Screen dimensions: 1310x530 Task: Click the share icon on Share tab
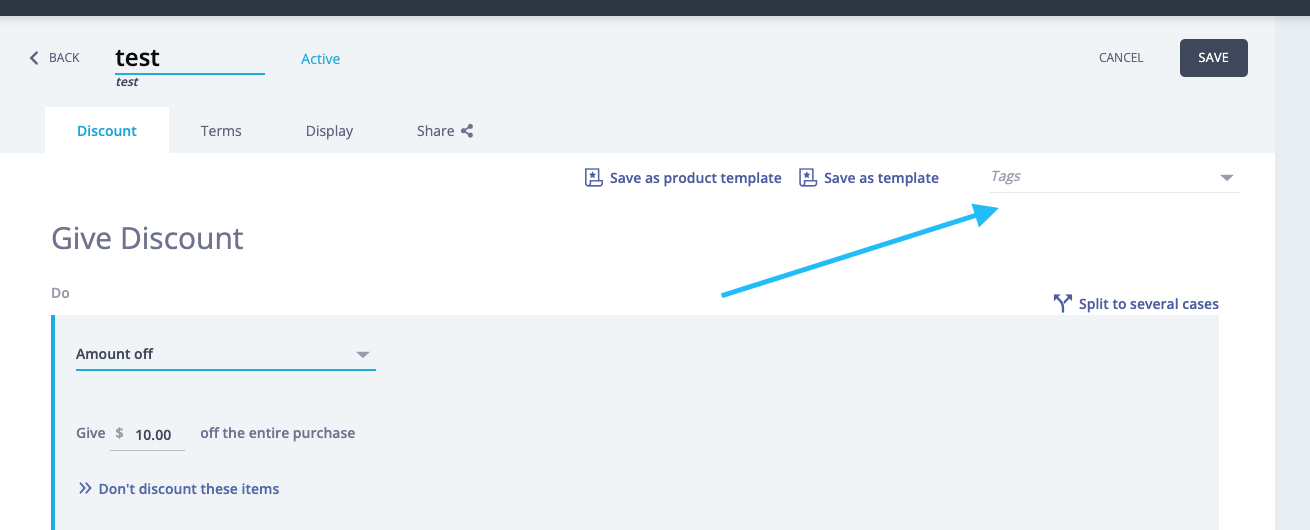[x=467, y=131]
